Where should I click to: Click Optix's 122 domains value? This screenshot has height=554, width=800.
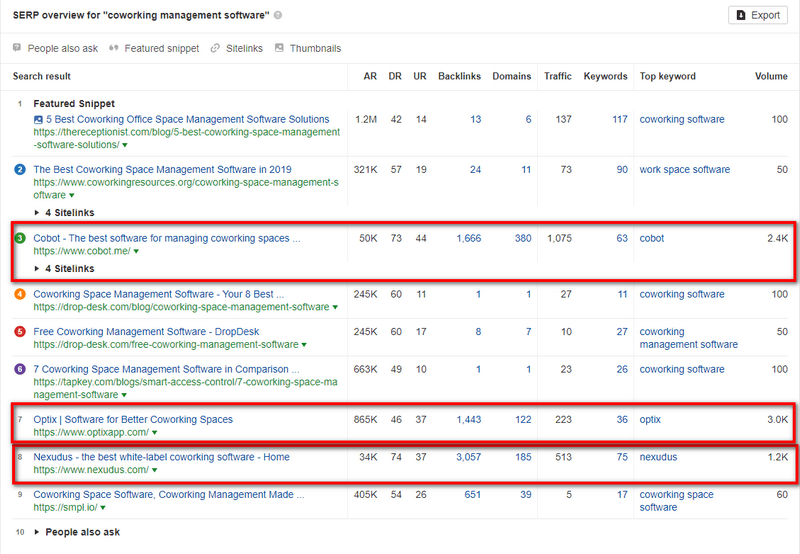(523, 419)
